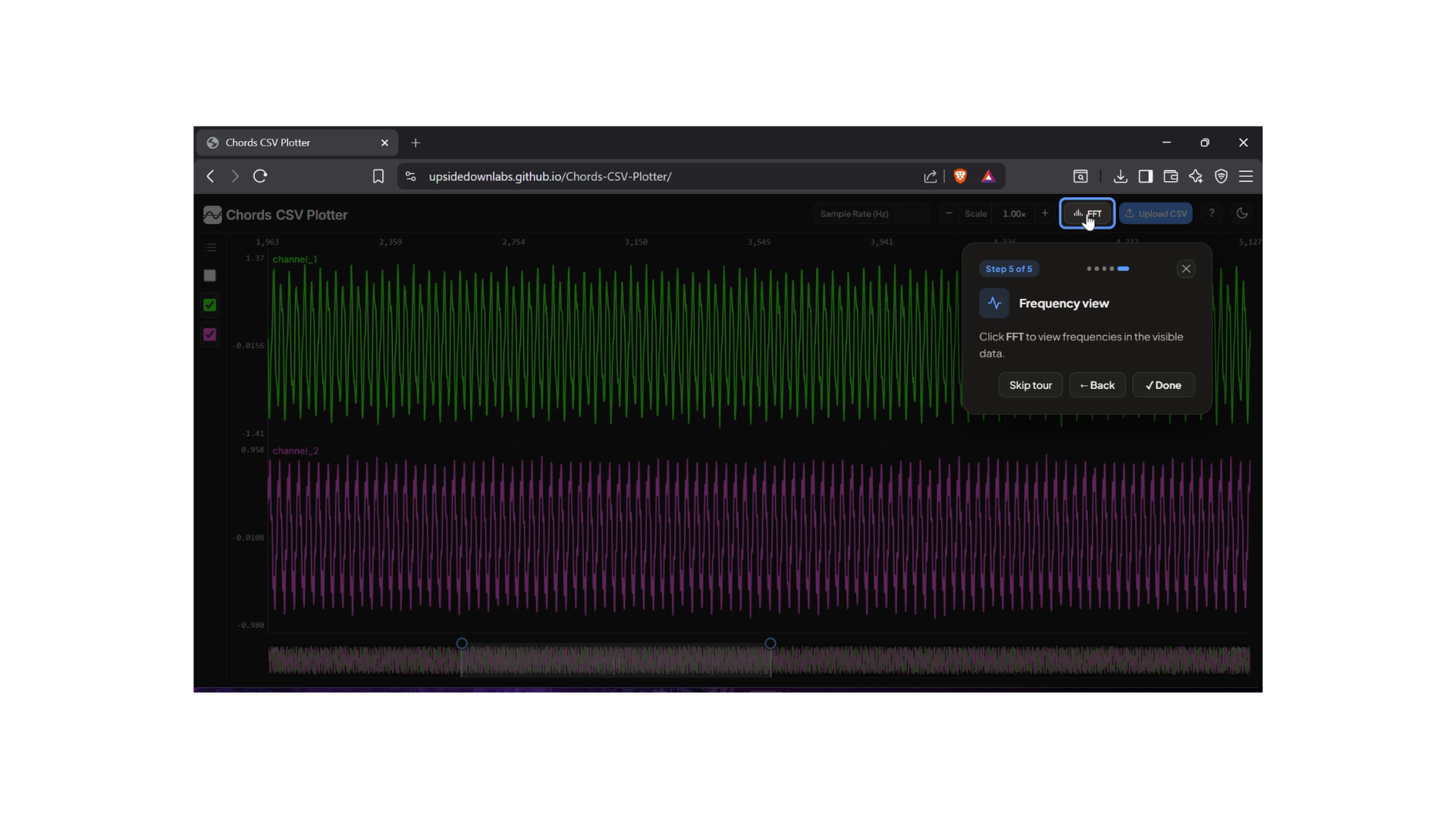The image size is (1456, 819).
Task: Click the overview minimap selected region
Action: (616, 661)
